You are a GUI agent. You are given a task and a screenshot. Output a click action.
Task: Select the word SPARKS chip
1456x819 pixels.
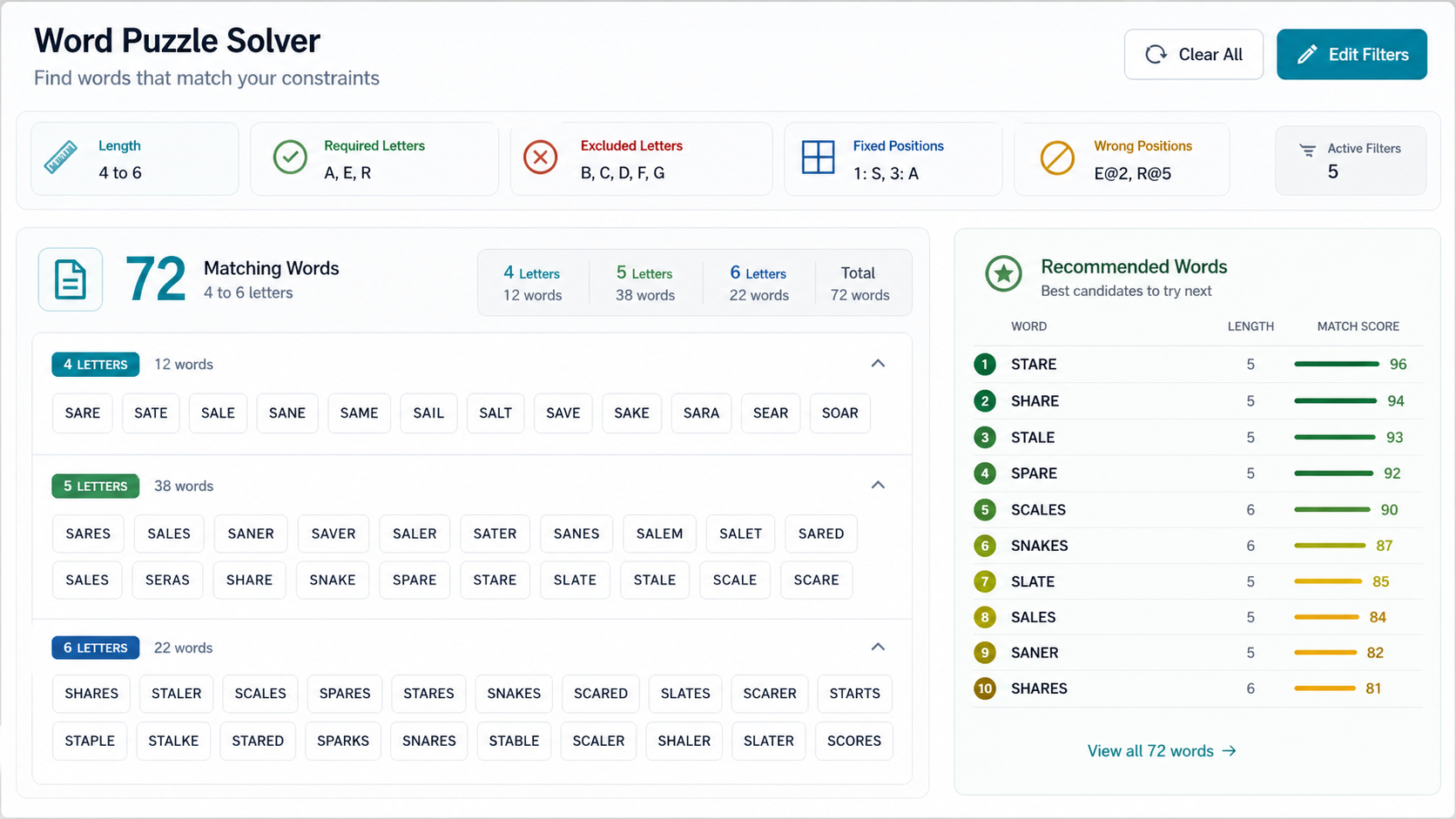point(343,741)
